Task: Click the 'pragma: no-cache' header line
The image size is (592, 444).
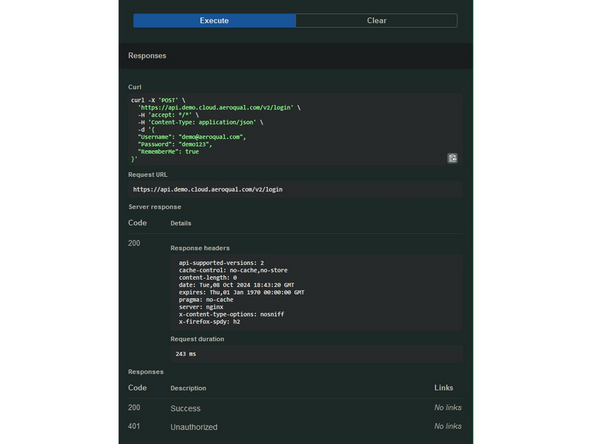Action: point(206,299)
